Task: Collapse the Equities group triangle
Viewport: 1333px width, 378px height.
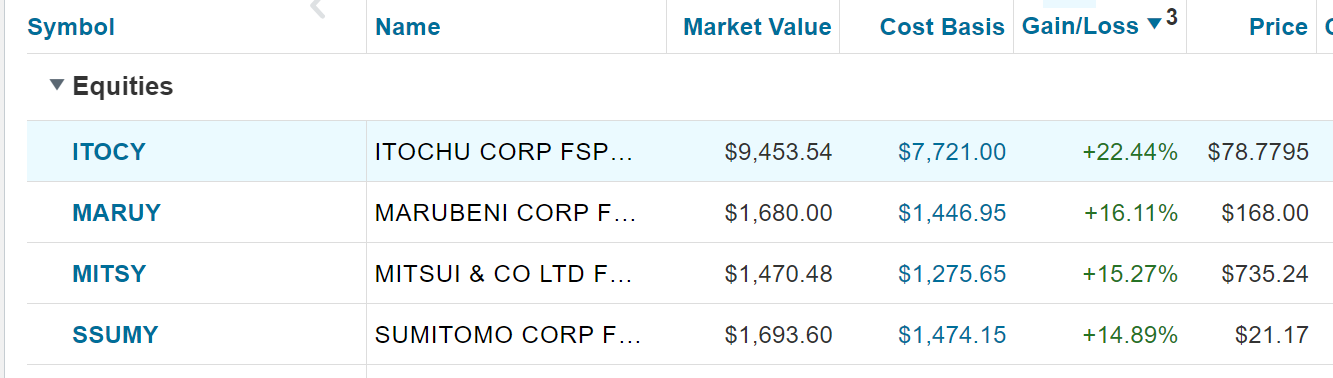Action: 56,87
